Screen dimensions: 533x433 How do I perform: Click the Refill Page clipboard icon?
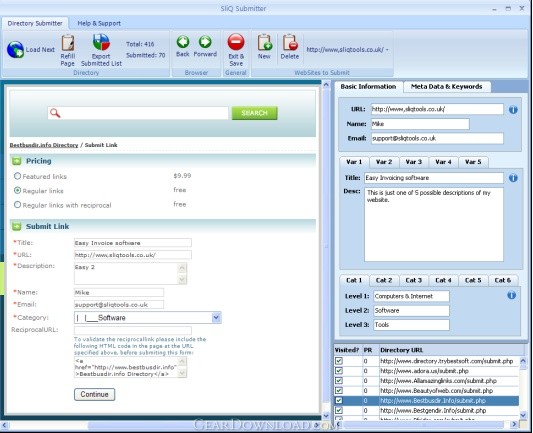tap(68, 43)
